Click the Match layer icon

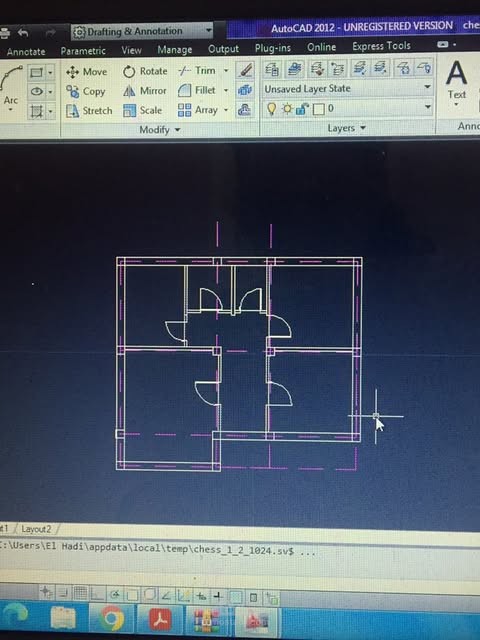point(317,69)
